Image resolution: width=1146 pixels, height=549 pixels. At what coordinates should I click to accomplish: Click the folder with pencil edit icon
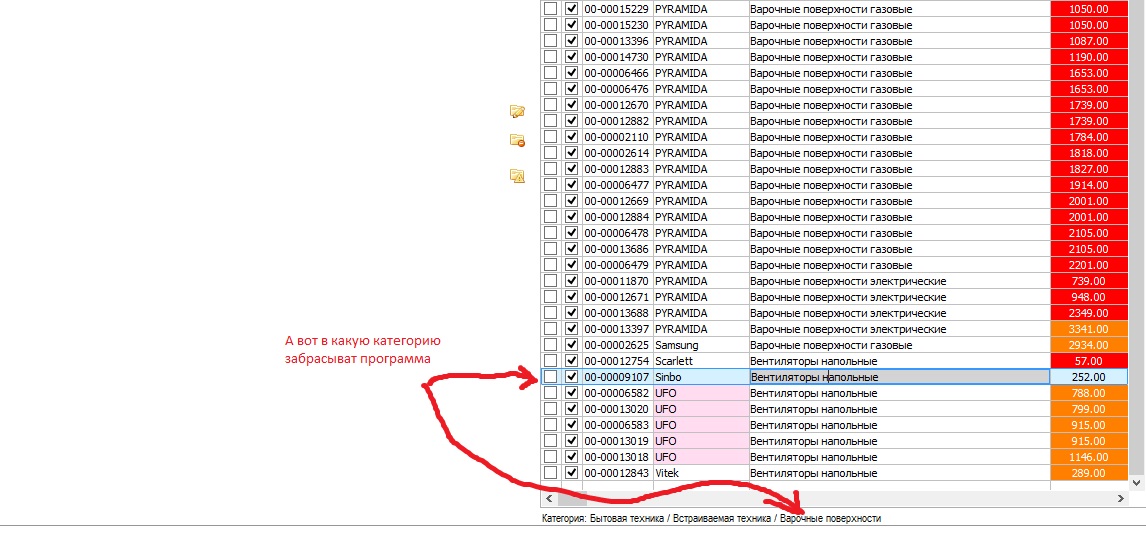pyautogui.click(x=517, y=111)
